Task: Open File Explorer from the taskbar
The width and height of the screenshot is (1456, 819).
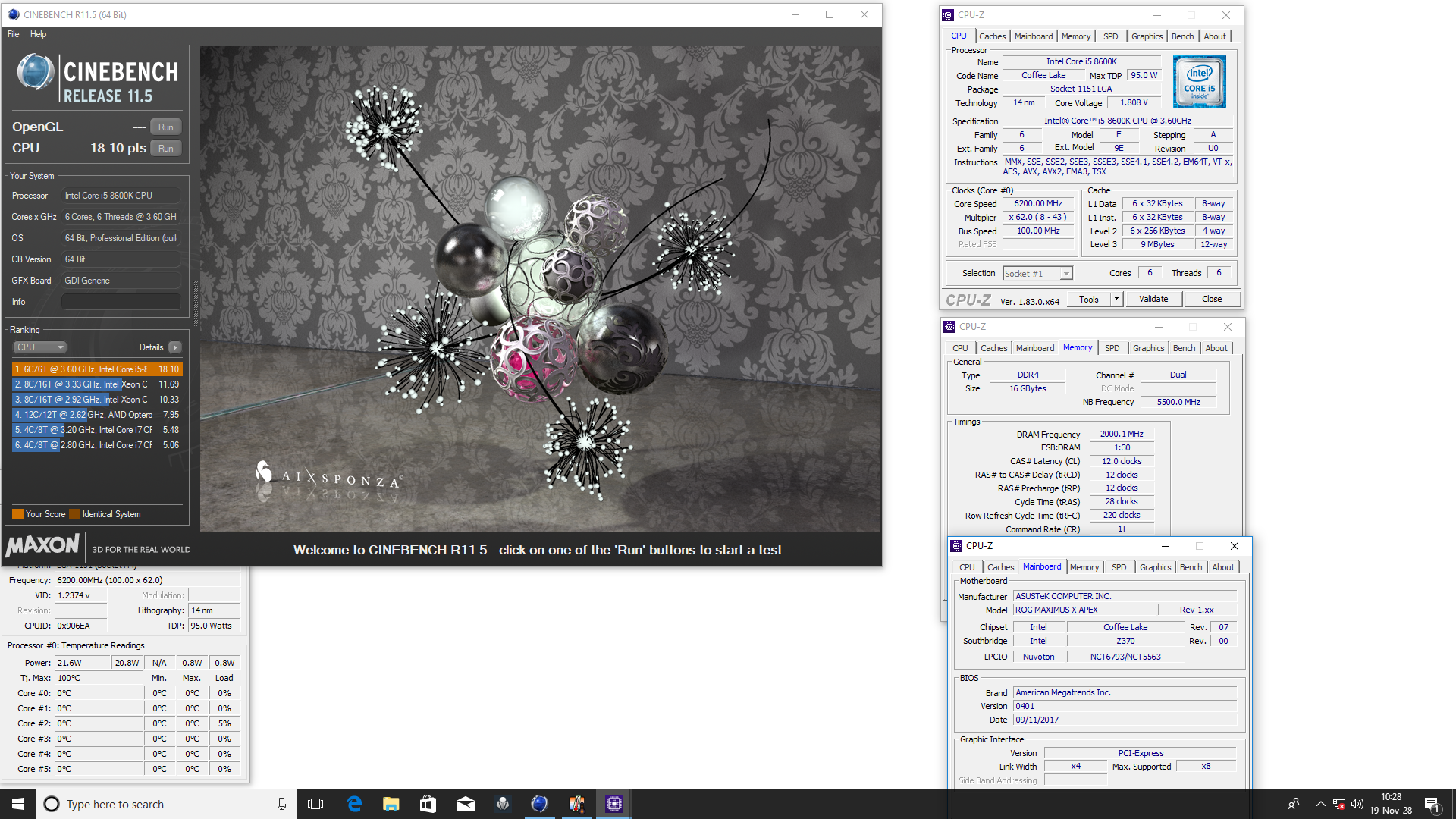Action: point(391,804)
